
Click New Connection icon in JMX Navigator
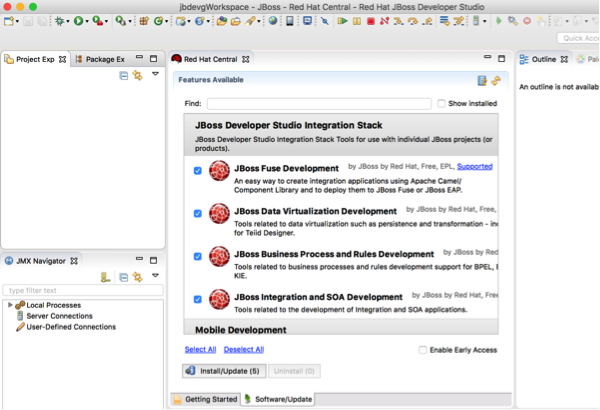pos(105,277)
